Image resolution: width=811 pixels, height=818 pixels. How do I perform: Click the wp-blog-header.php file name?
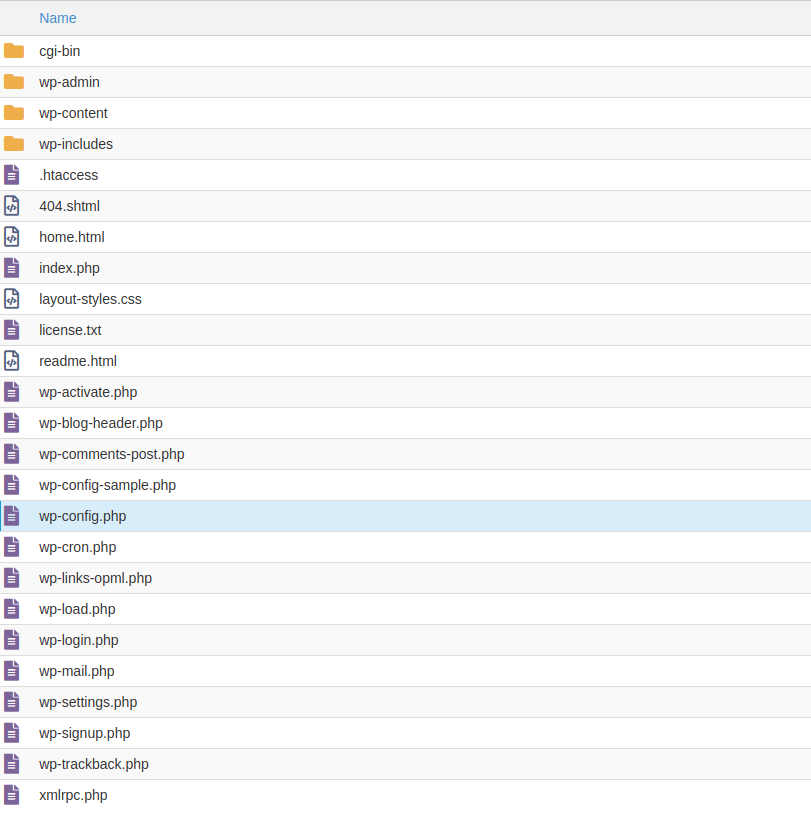tap(101, 423)
